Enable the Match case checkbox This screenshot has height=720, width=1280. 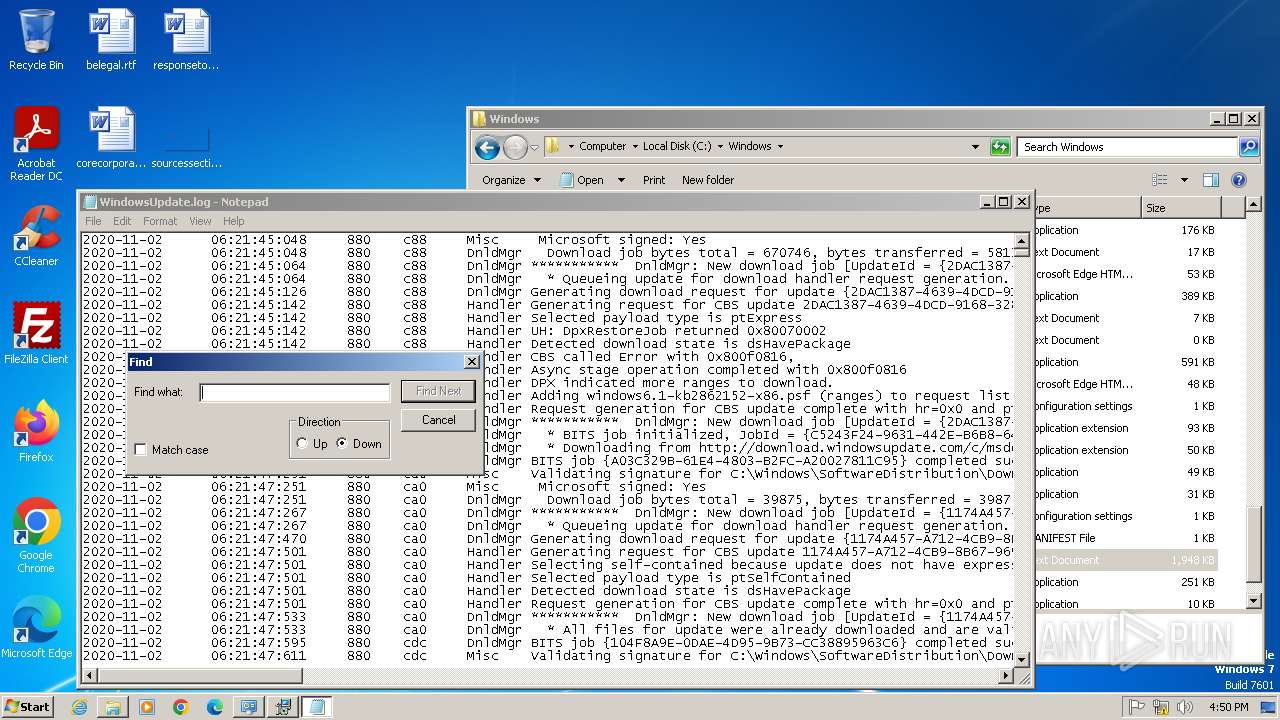(x=140, y=450)
